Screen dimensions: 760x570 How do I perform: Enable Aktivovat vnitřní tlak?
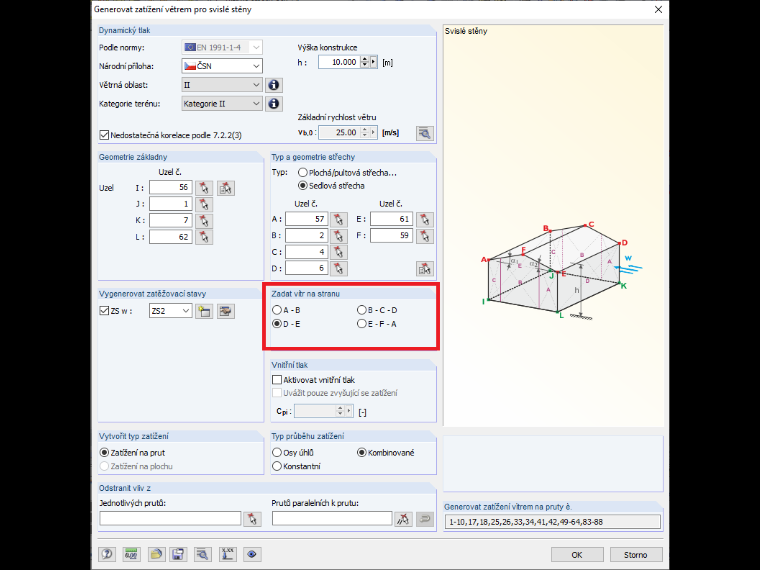click(x=277, y=380)
